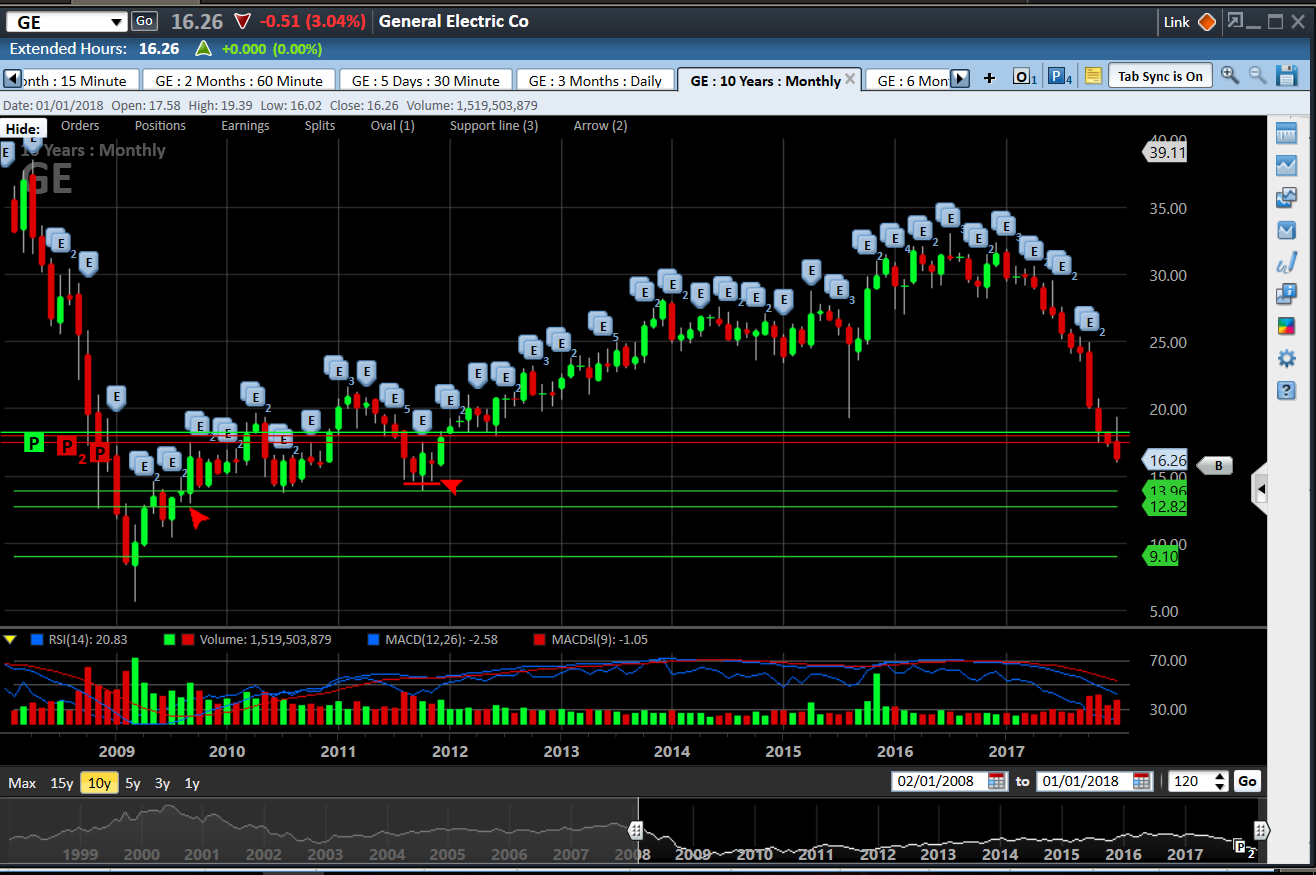Image resolution: width=1316 pixels, height=875 pixels.
Task: Select the 5y time range
Action: click(x=133, y=783)
